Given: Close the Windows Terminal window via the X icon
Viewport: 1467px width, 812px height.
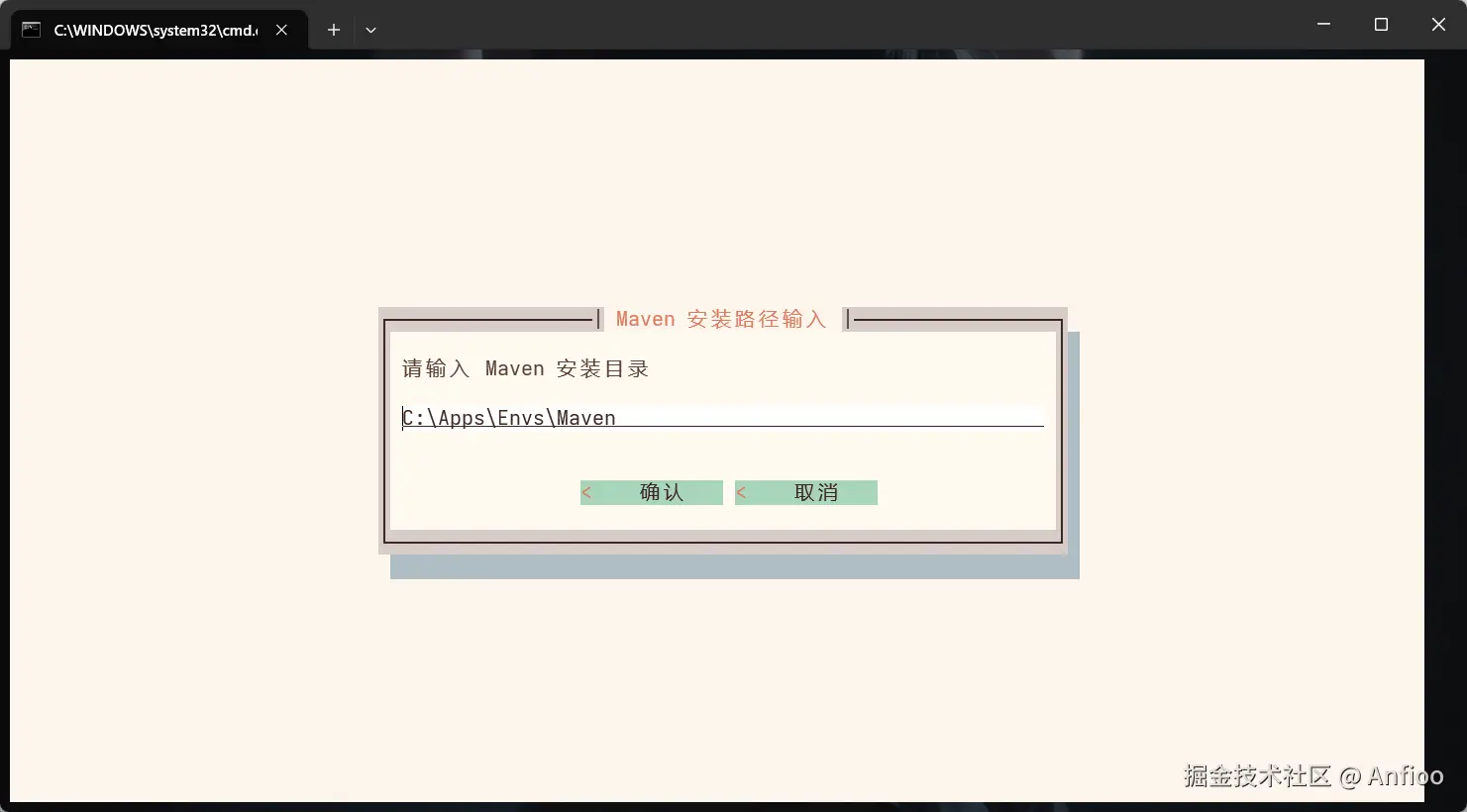Looking at the screenshot, I should (1437, 24).
